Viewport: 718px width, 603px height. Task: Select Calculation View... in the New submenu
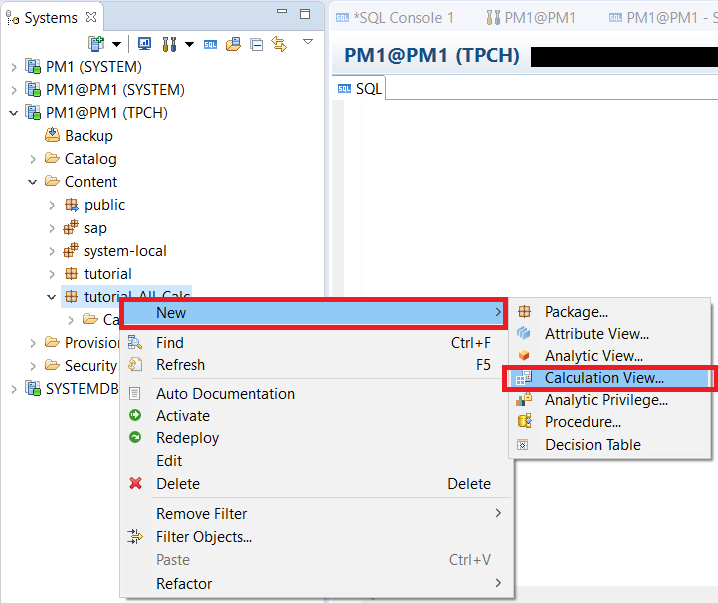click(610, 378)
